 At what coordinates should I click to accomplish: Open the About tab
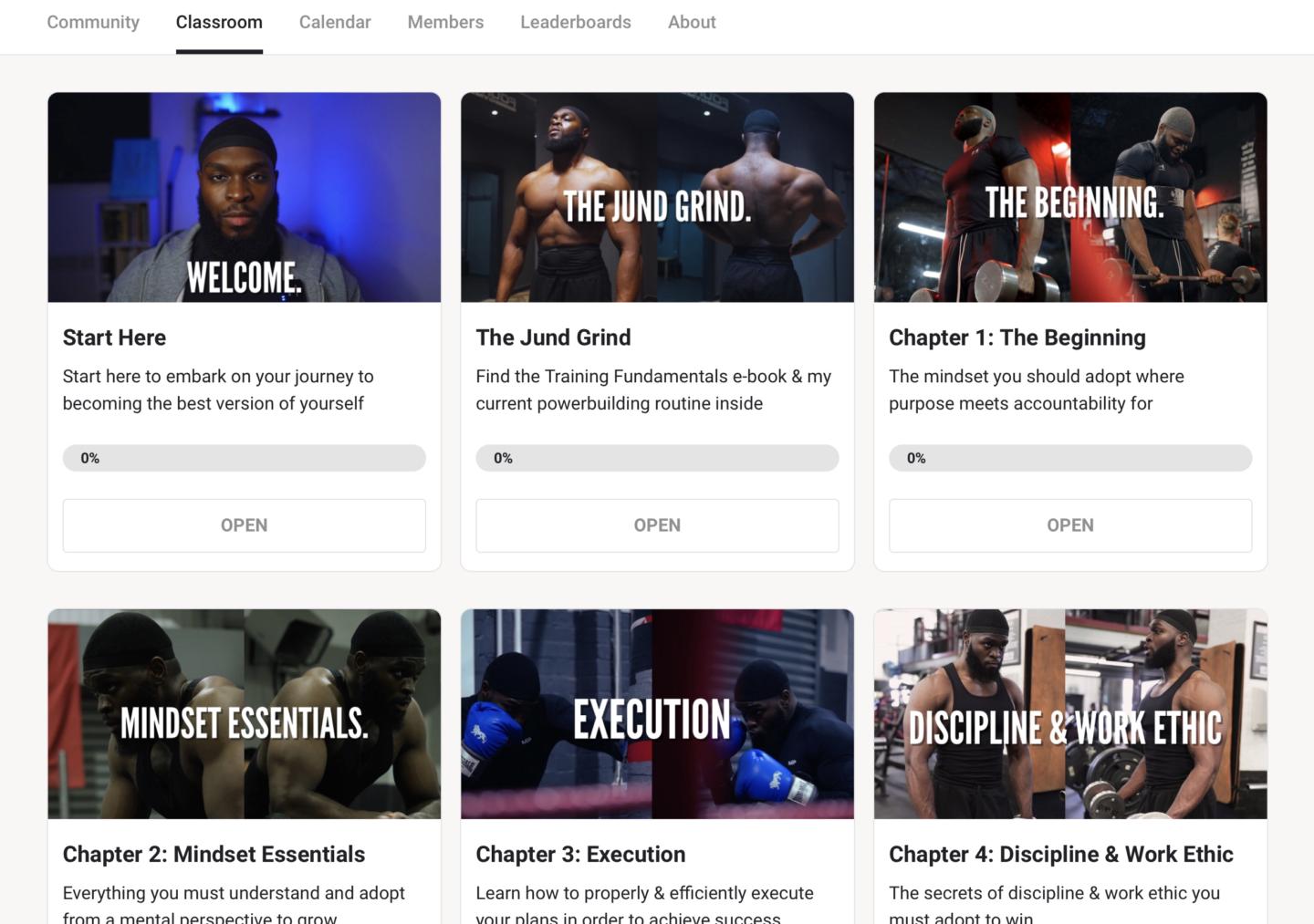692,22
